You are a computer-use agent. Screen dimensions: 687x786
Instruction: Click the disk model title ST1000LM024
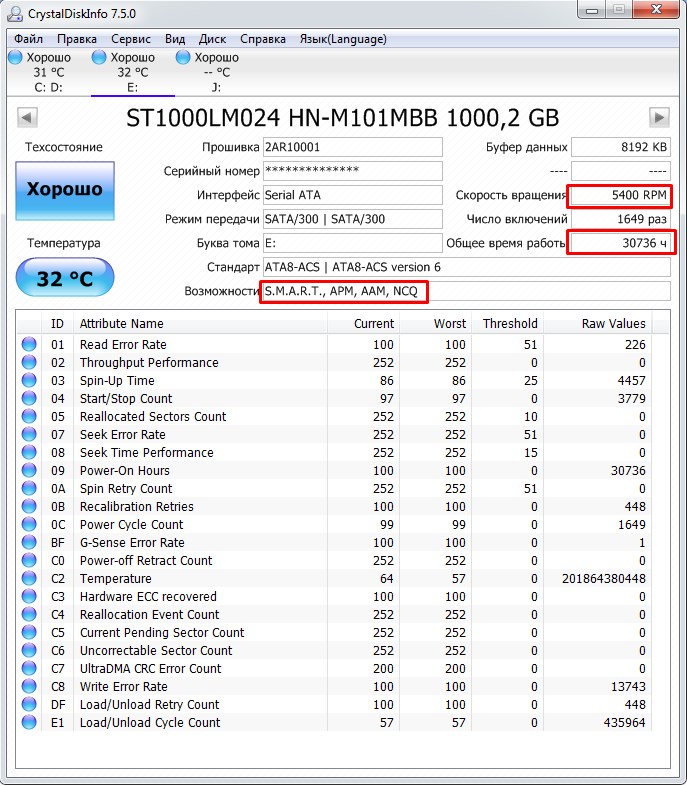coord(342,118)
